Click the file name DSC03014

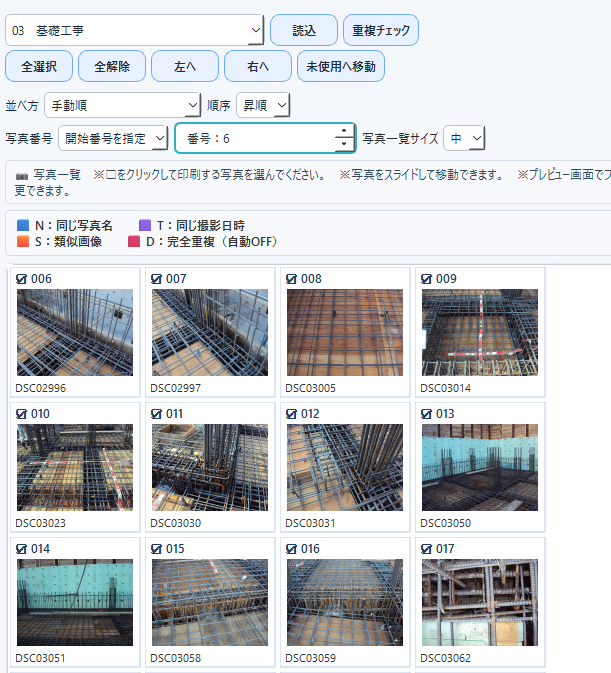[445, 388]
